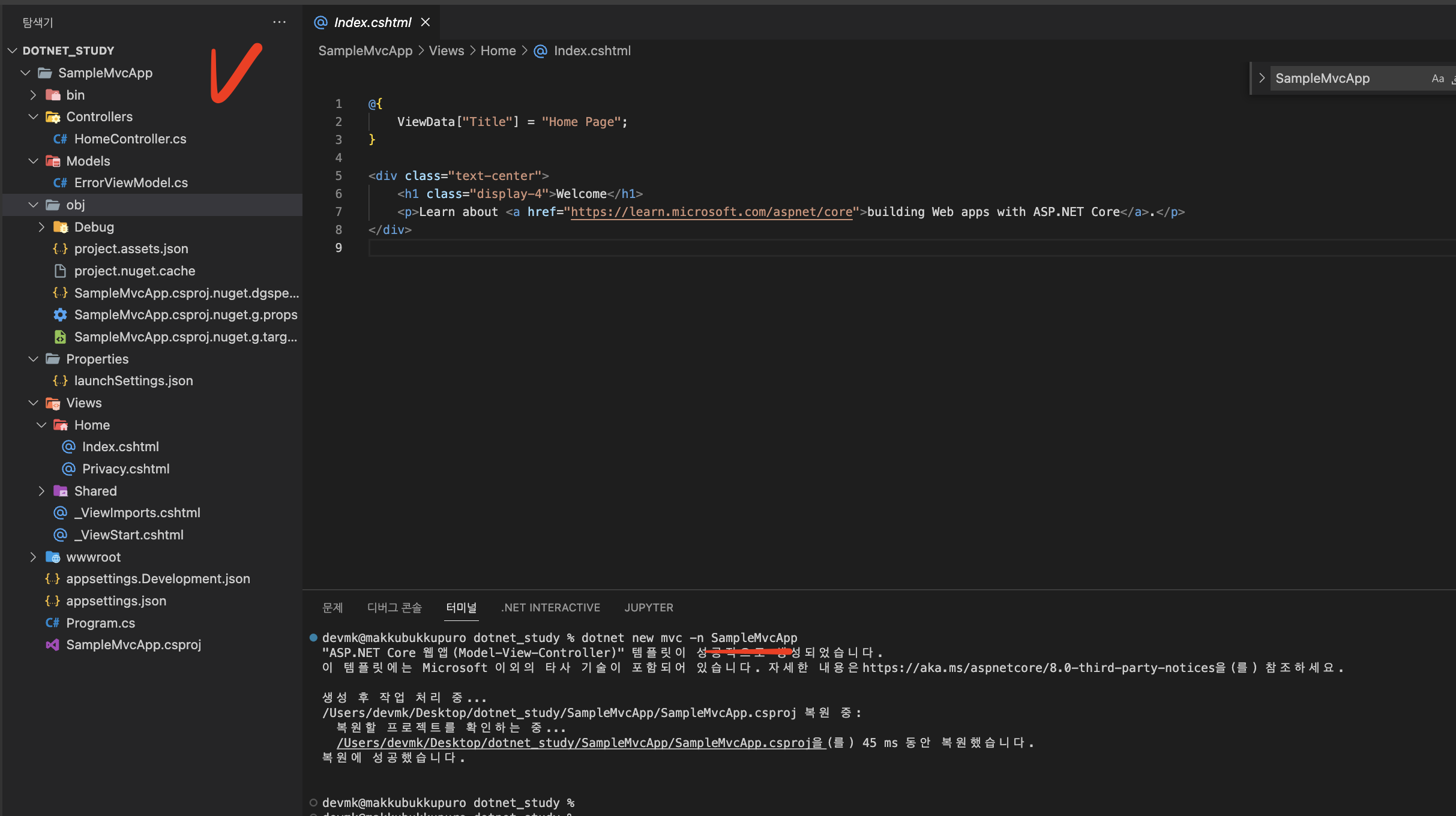The height and width of the screenshot is (816, 1456).
Task: Click the explorer more actions ellipsis icon
Action: 279,22
